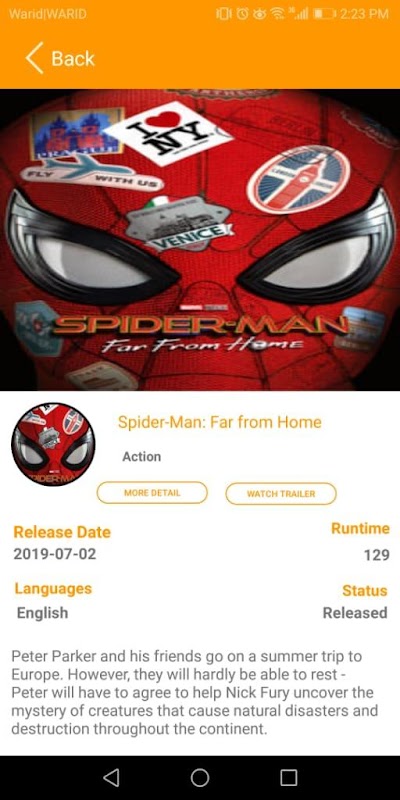Tap the movie plot description text
This screenshot has width=400, height=800.
click(x=195, y=692)
